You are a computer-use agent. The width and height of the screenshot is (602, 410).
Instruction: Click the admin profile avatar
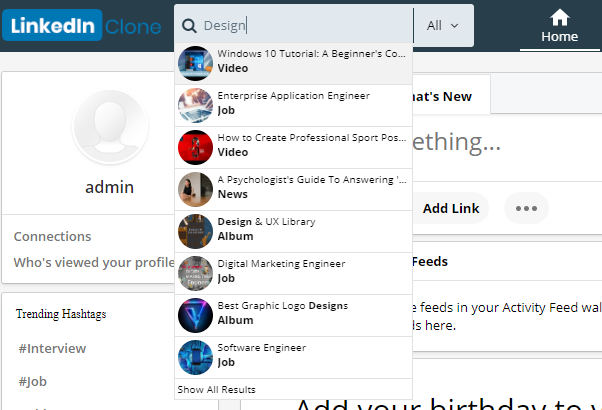(110, 128)
